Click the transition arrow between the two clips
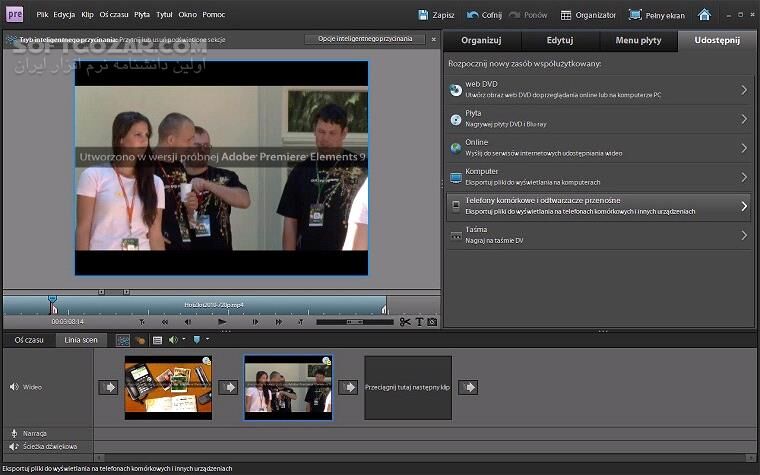Viewport: 760px width, 475px height. pos(228,387)
